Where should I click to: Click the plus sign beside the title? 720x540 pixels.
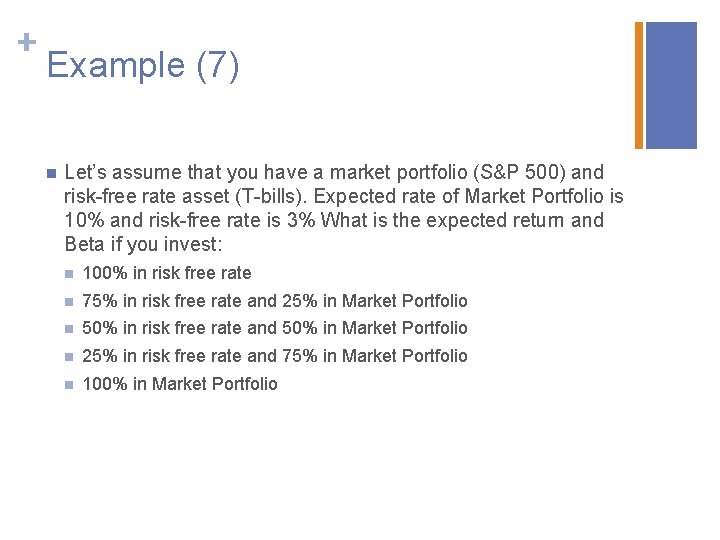click(25, 42)
